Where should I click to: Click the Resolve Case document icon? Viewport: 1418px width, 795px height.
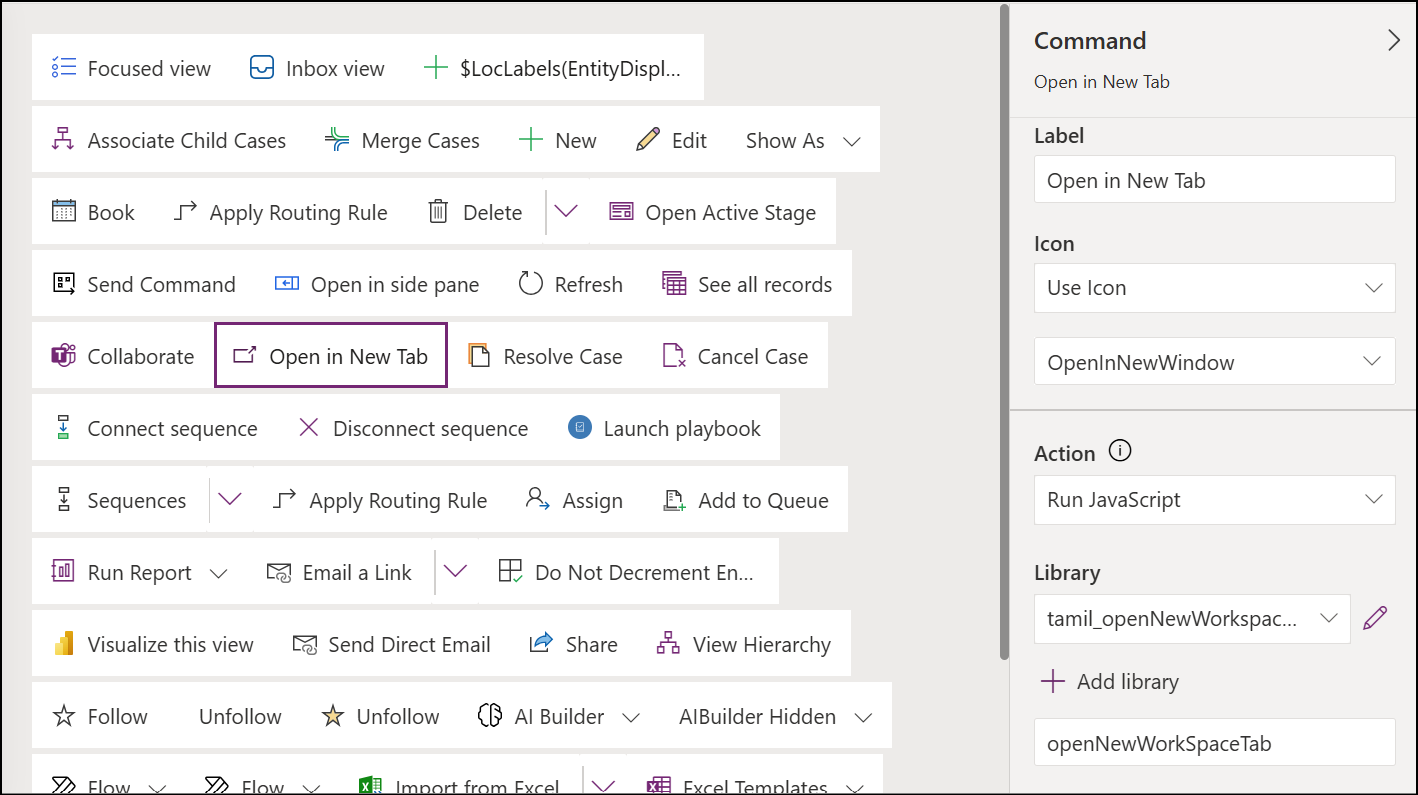479,356
